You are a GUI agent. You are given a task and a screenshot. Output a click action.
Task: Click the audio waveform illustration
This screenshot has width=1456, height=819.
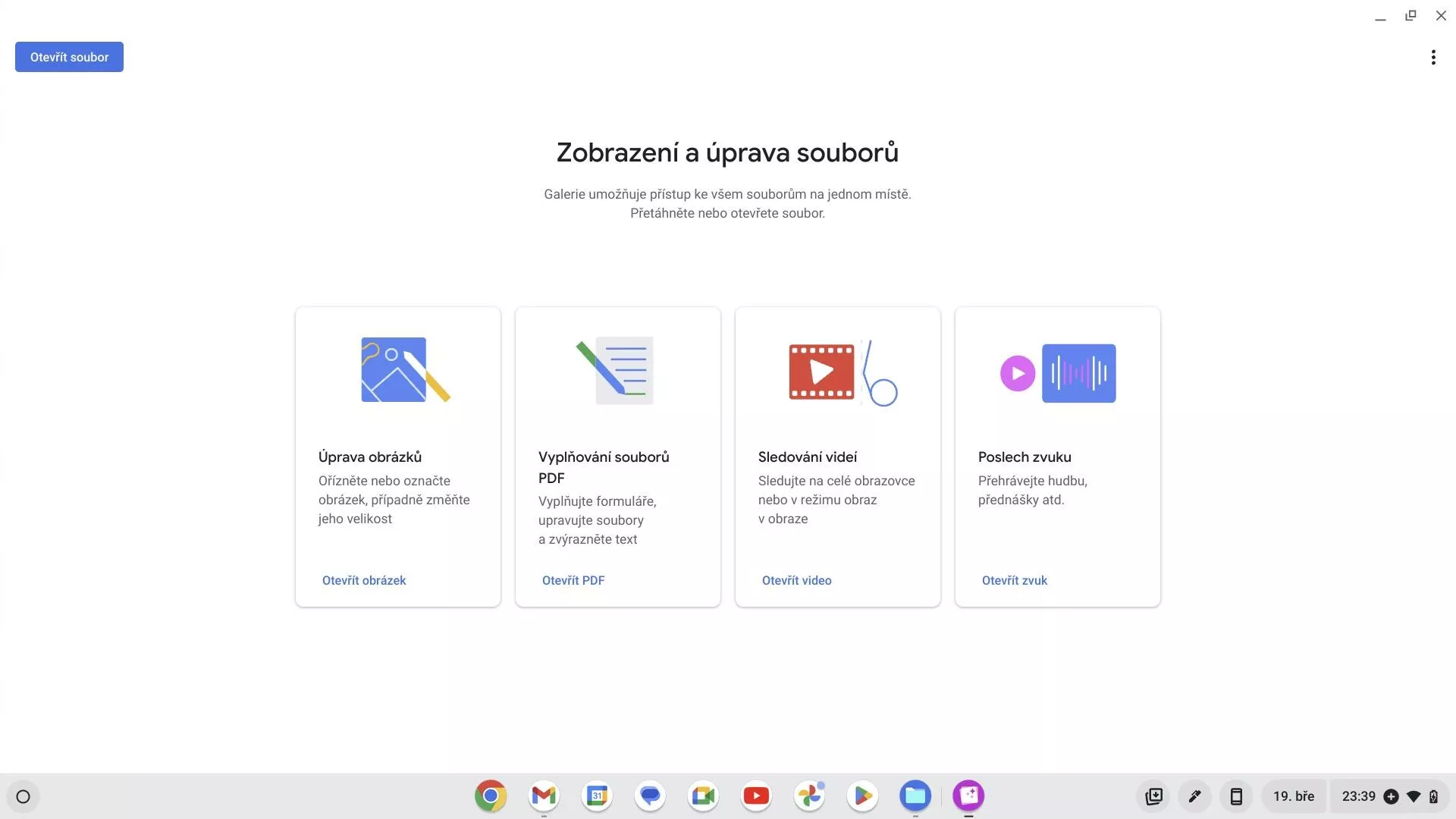[x=1058, y=373]
